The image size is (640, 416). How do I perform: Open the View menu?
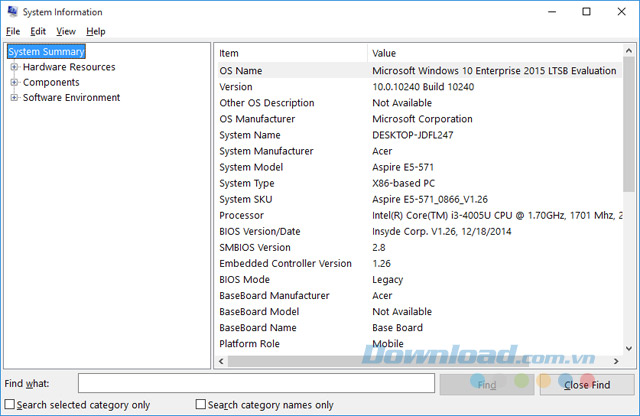(66, 31)
